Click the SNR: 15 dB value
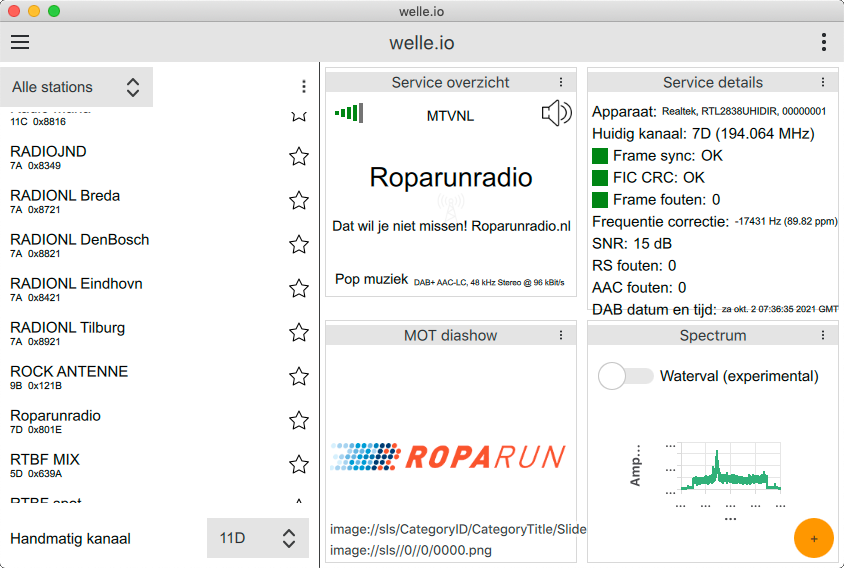Screen dimensions: 844x568 pos(632,243)
